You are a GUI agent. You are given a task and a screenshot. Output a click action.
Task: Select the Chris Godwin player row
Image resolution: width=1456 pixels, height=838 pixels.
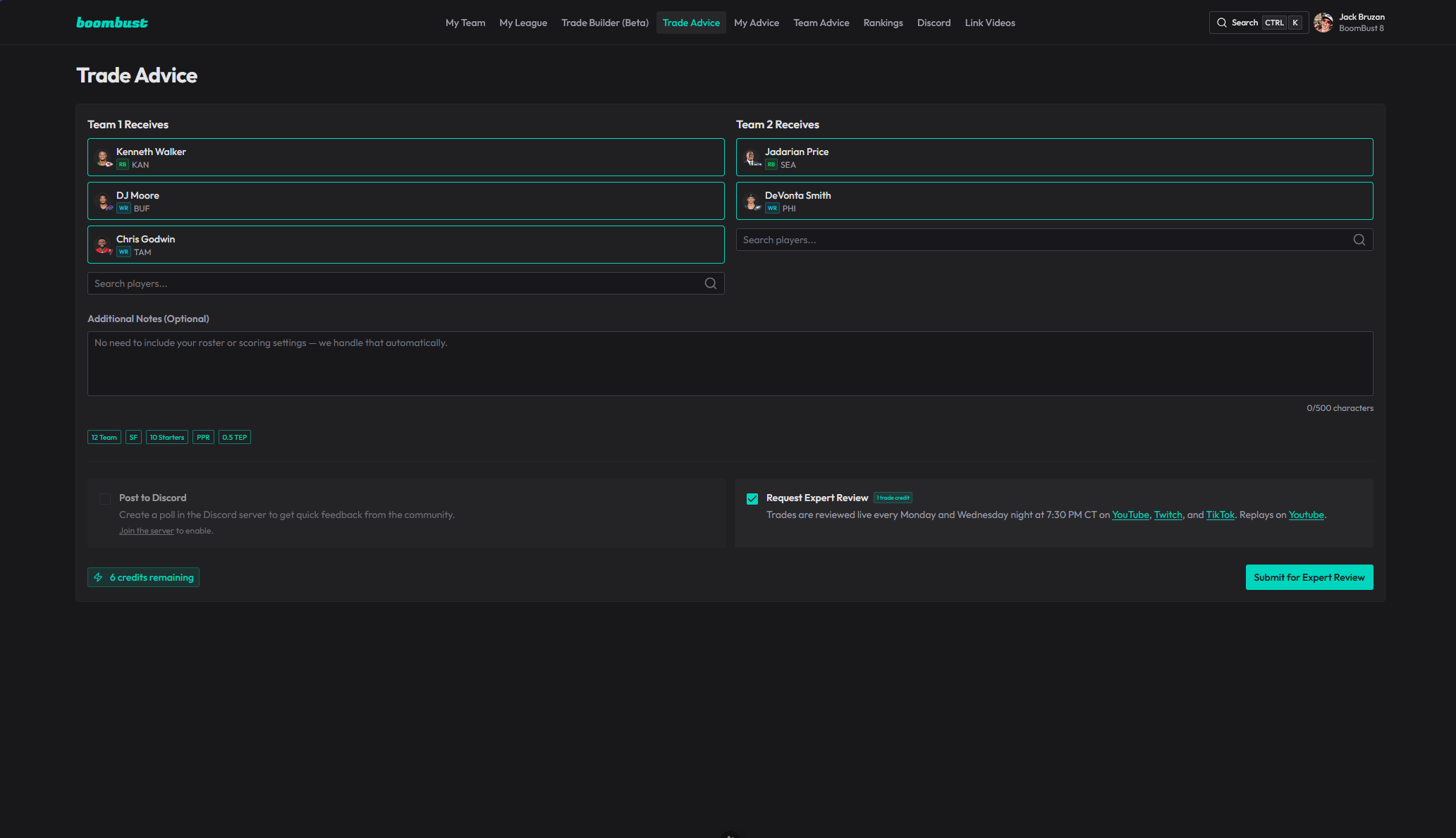click(x=406, y=245)
